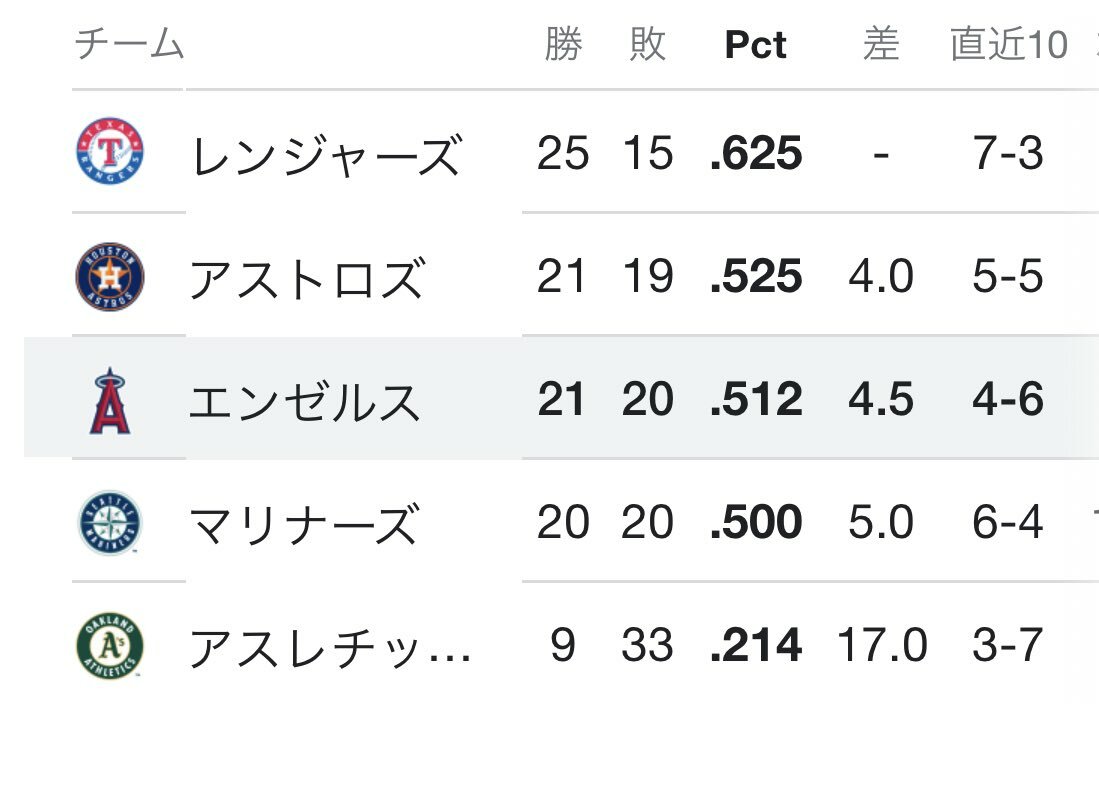Click the 勝 wins column header
Image resolution: width=1099 pixels, height=792 pixels.
pyautogui.click(x=563, y=45)
